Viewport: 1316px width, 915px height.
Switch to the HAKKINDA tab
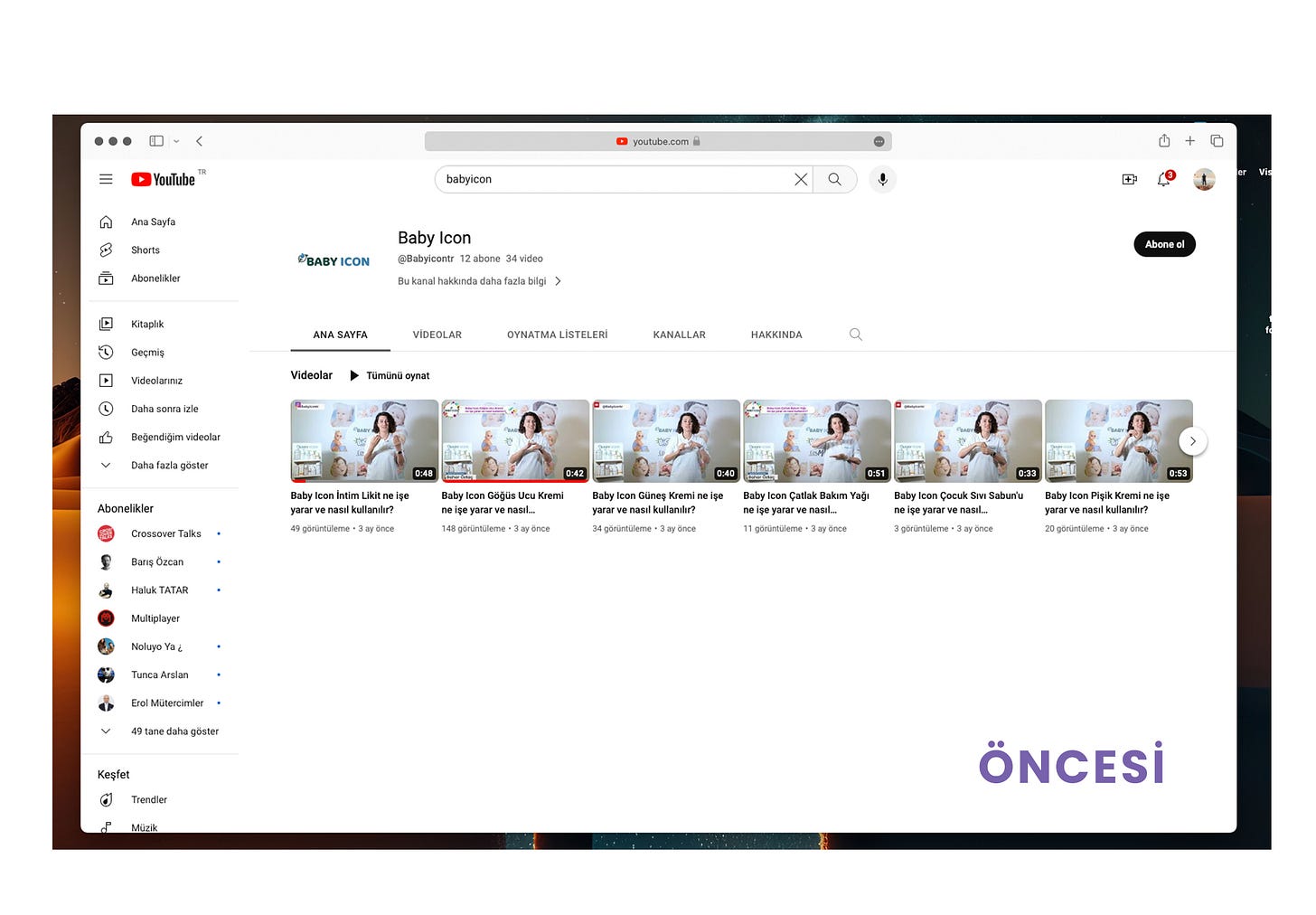tap(776, 335)
